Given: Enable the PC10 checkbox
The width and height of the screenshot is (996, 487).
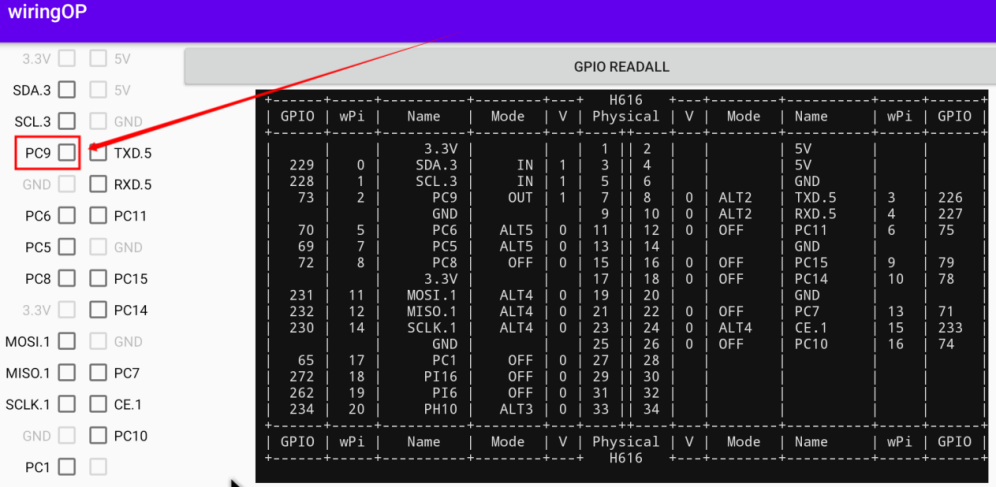Looking at the screenshot, I should point(98,436).
